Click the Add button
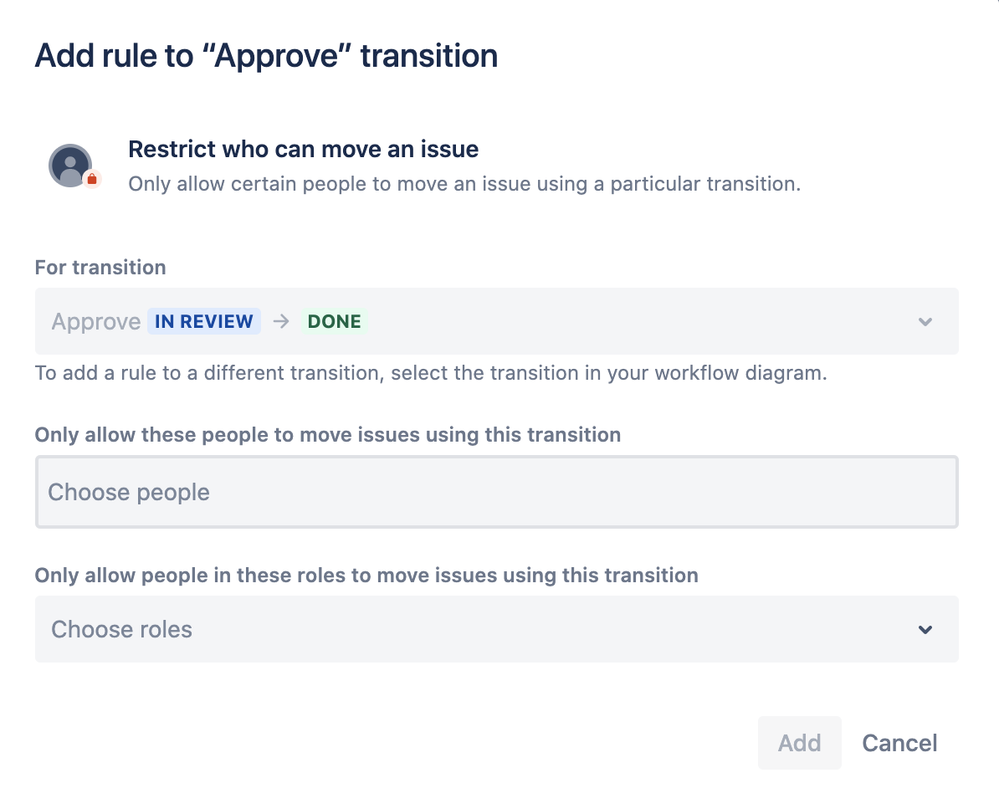 pos(799,743)
